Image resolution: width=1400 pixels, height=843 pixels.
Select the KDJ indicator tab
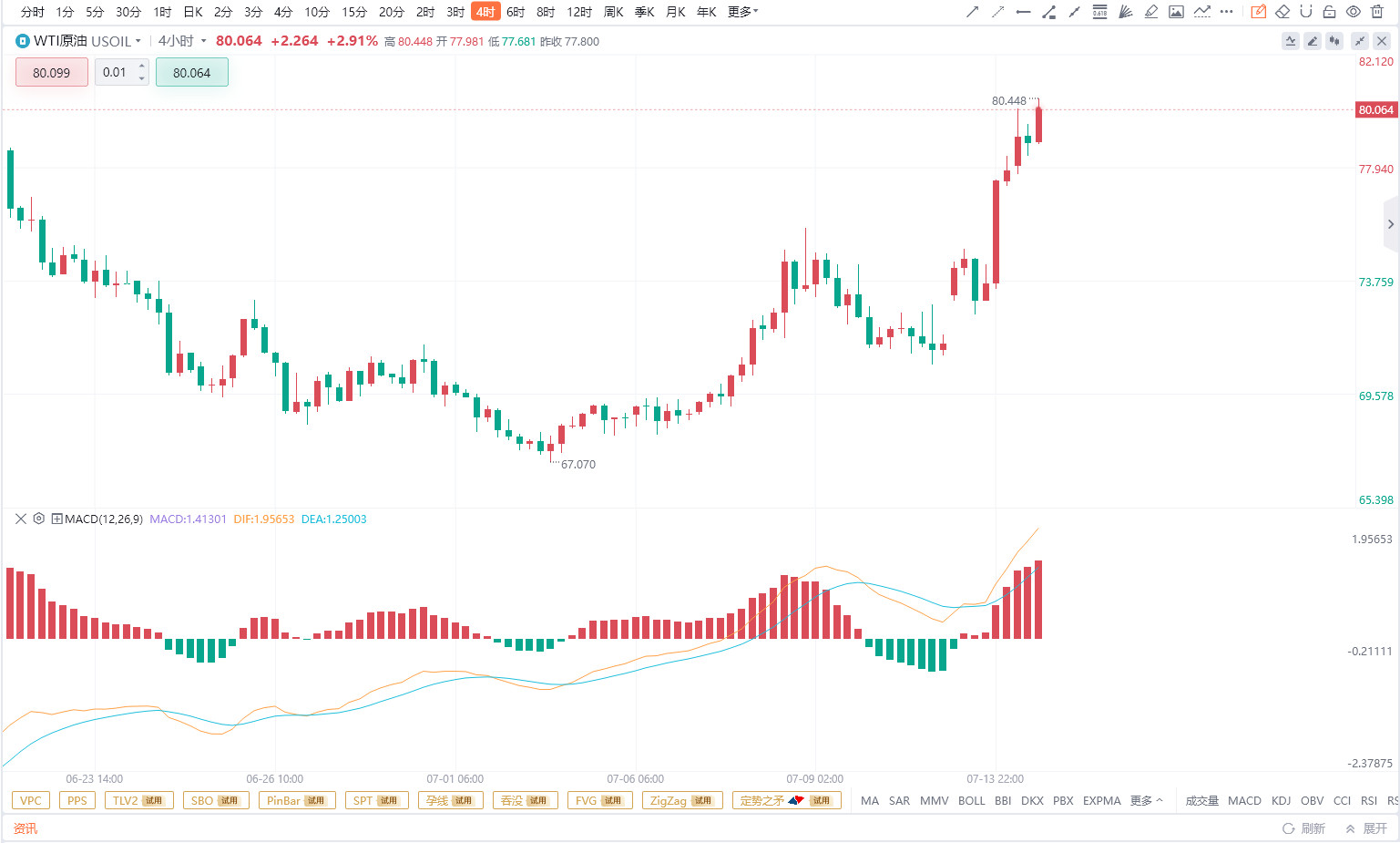1281,800
